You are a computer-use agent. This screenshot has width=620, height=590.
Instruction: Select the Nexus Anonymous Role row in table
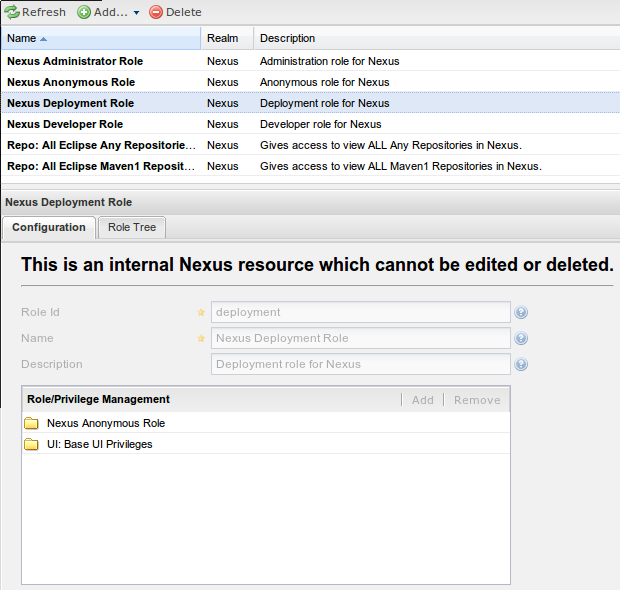[310, 82]
